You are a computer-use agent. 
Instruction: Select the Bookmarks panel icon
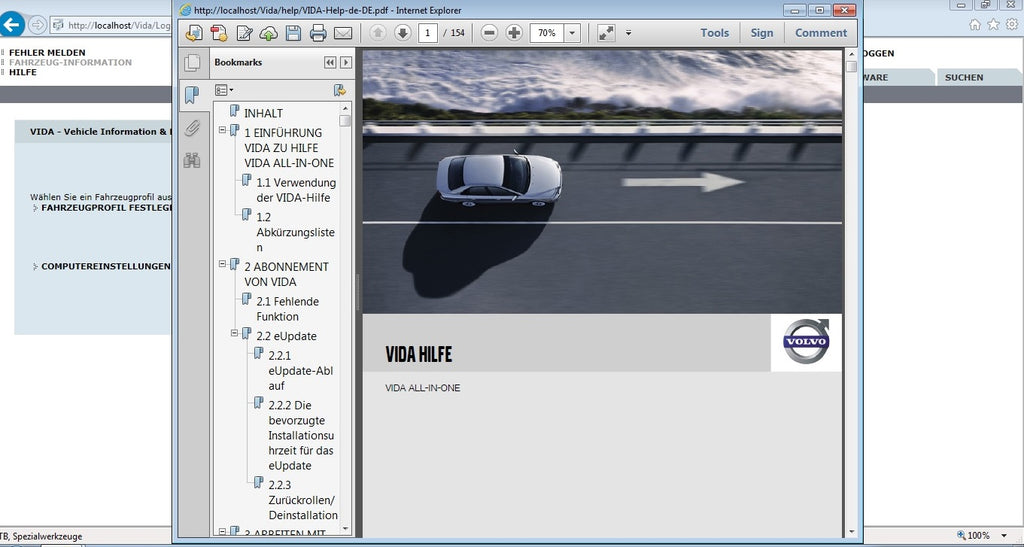192,95
